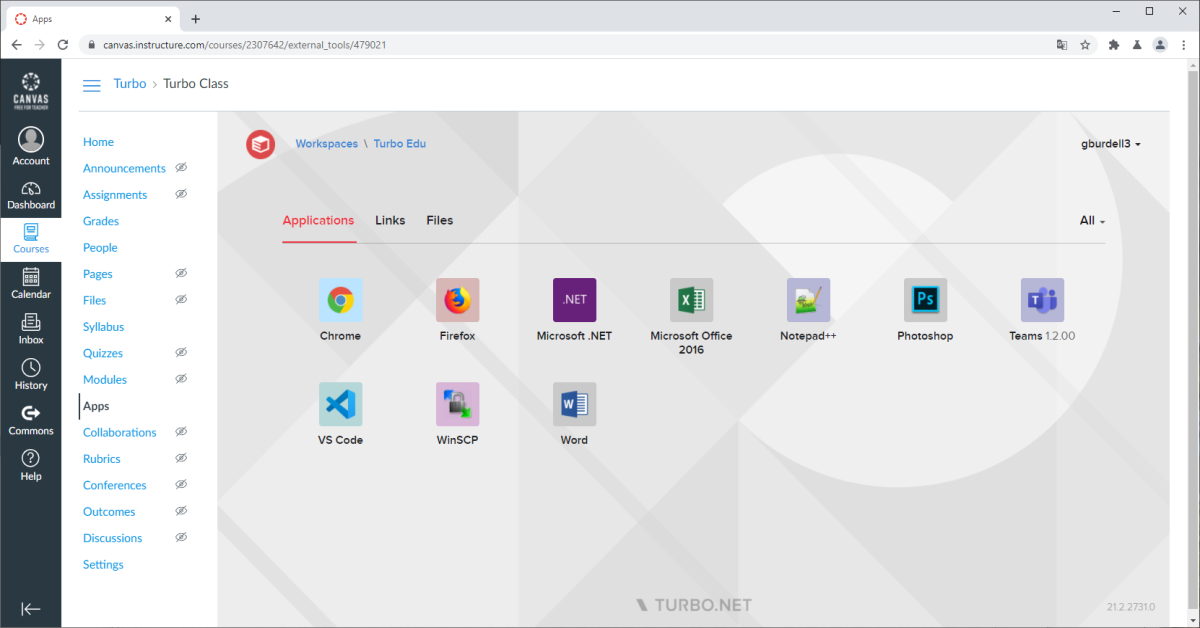The image size is (1200, 628).
Task: Open the Canvas Inbox
Action: (31, 330)
